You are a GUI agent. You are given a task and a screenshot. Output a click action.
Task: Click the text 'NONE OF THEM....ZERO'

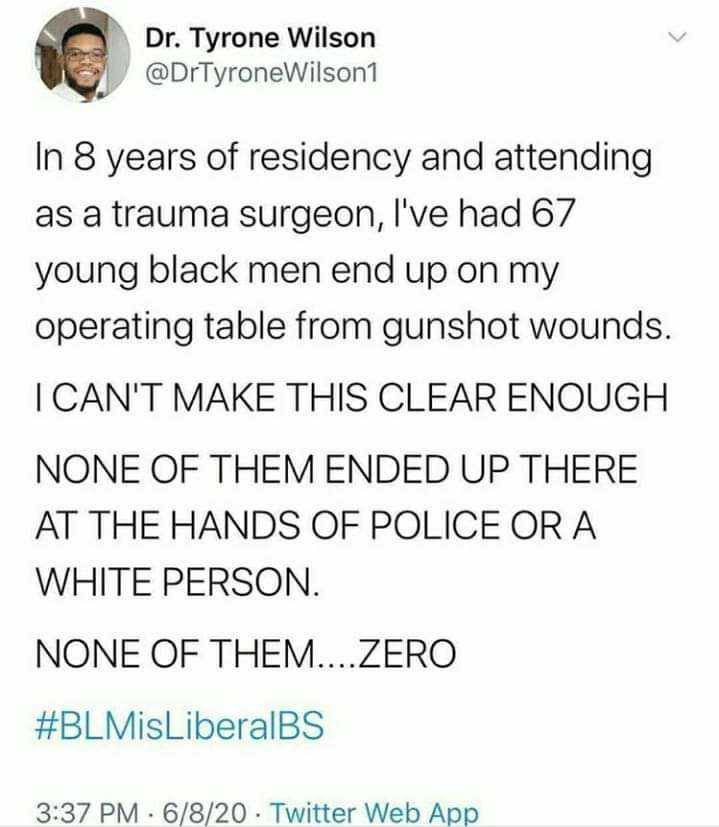click(246, 653)
